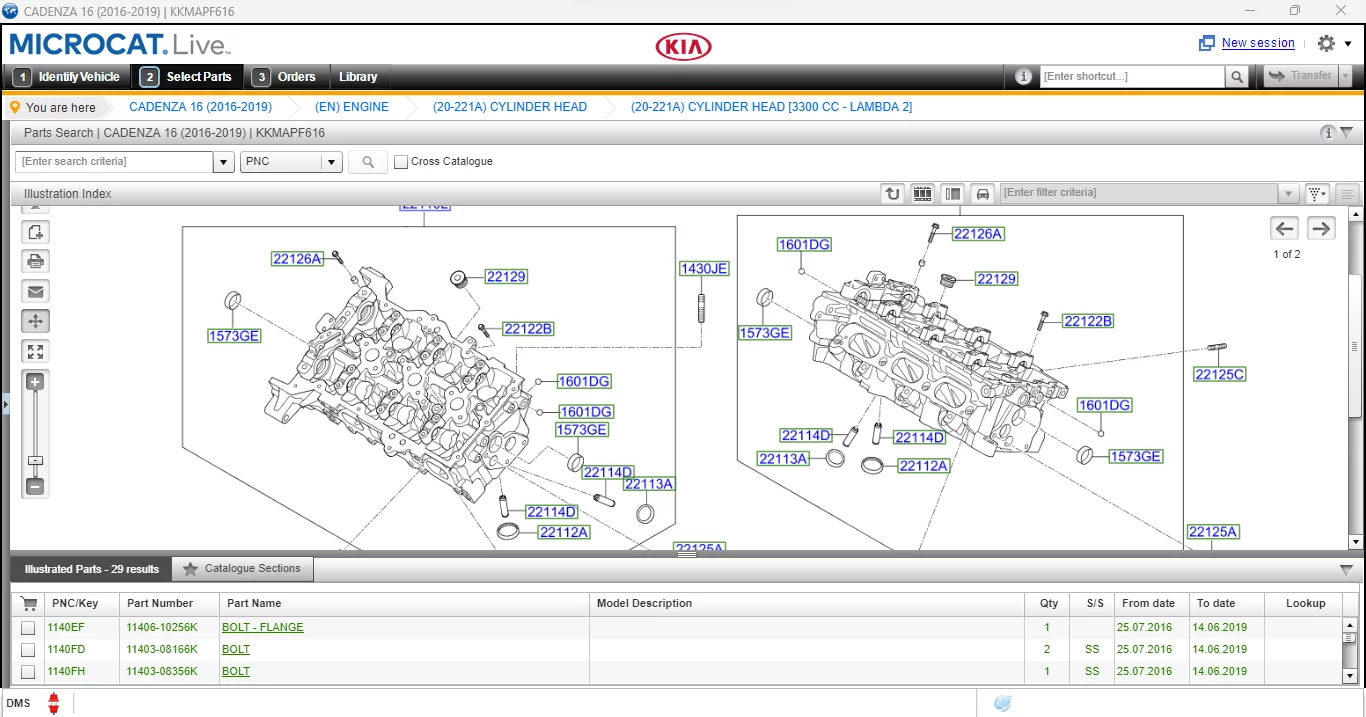Viewport: 1366px width, 717px height.
Task: Click the search magnifier in Parts Search
Action: click(x=367, y=161)
